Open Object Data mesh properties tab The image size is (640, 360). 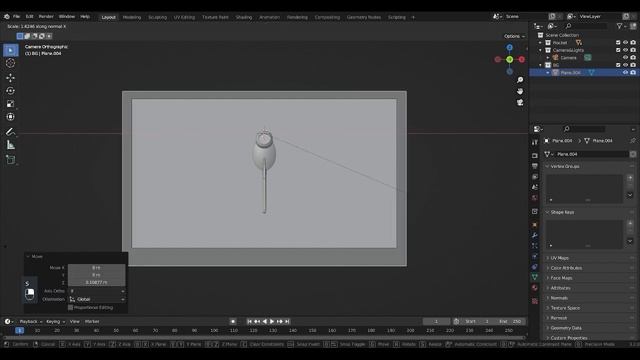click(x=535, y=277)
